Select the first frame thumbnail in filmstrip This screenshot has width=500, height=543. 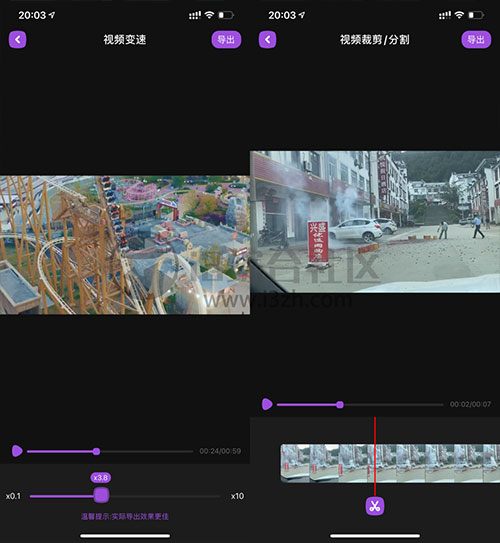point(295,463)
